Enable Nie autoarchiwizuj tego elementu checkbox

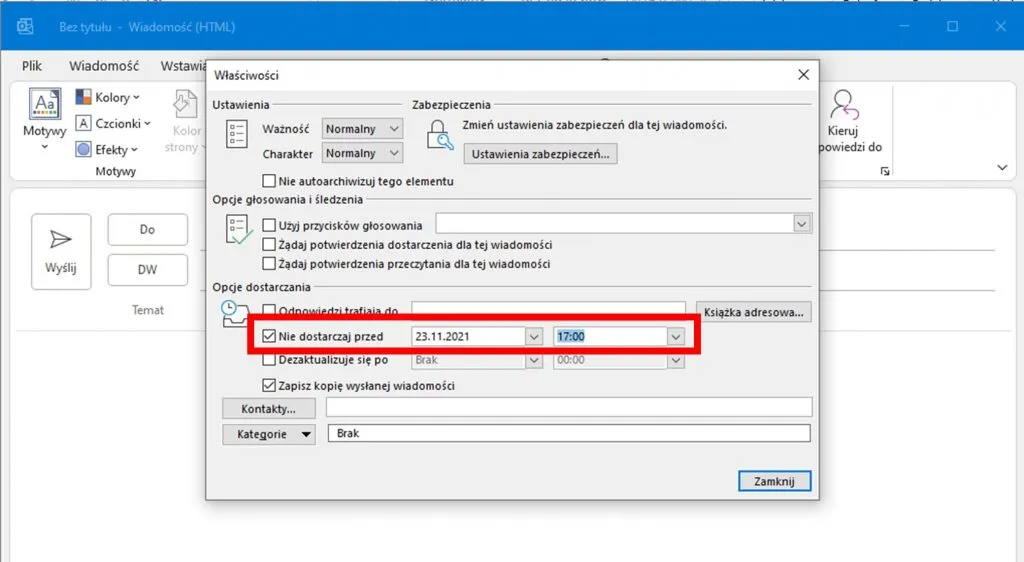pyautogui.click(x=268, y=182)
